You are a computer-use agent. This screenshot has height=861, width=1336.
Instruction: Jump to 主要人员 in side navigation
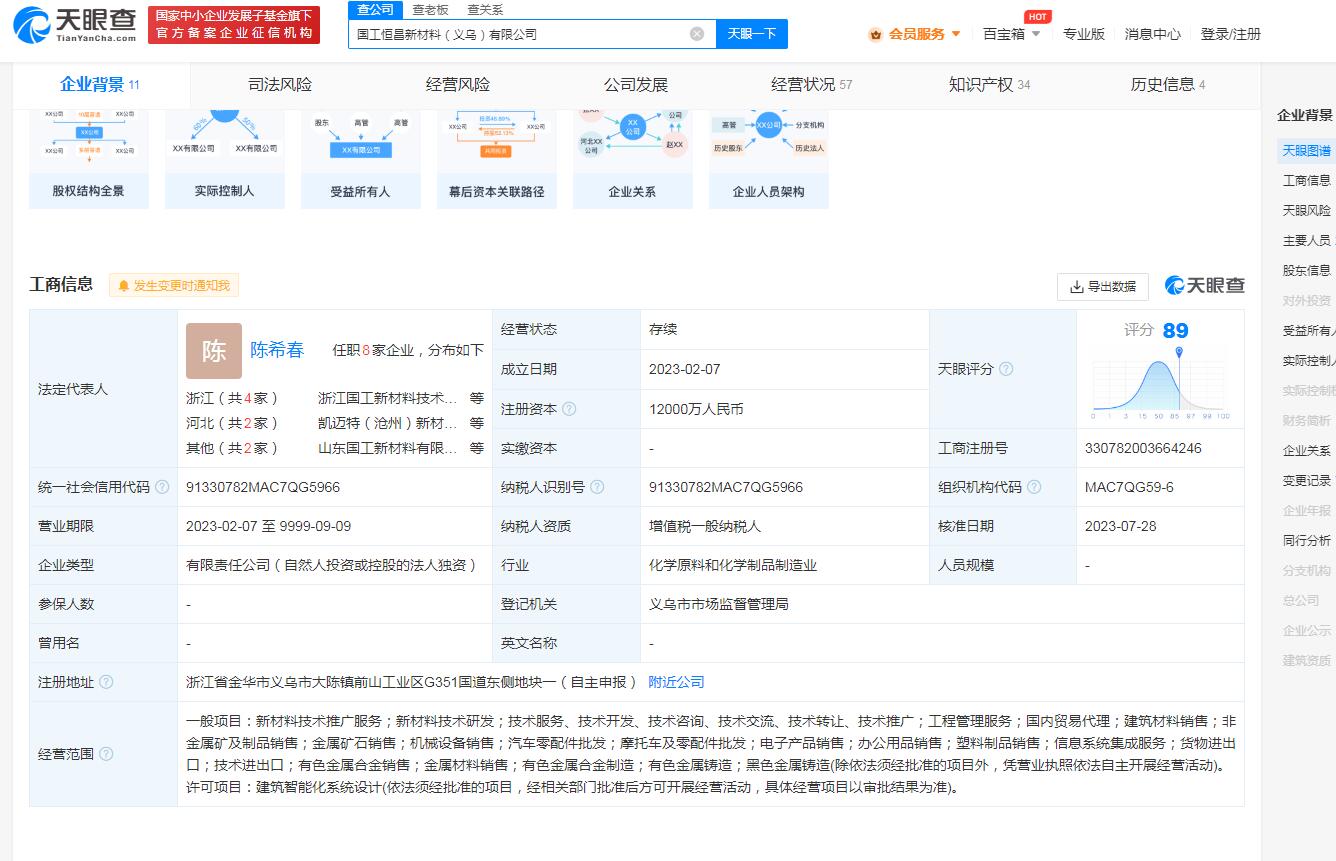point(1306,240)
